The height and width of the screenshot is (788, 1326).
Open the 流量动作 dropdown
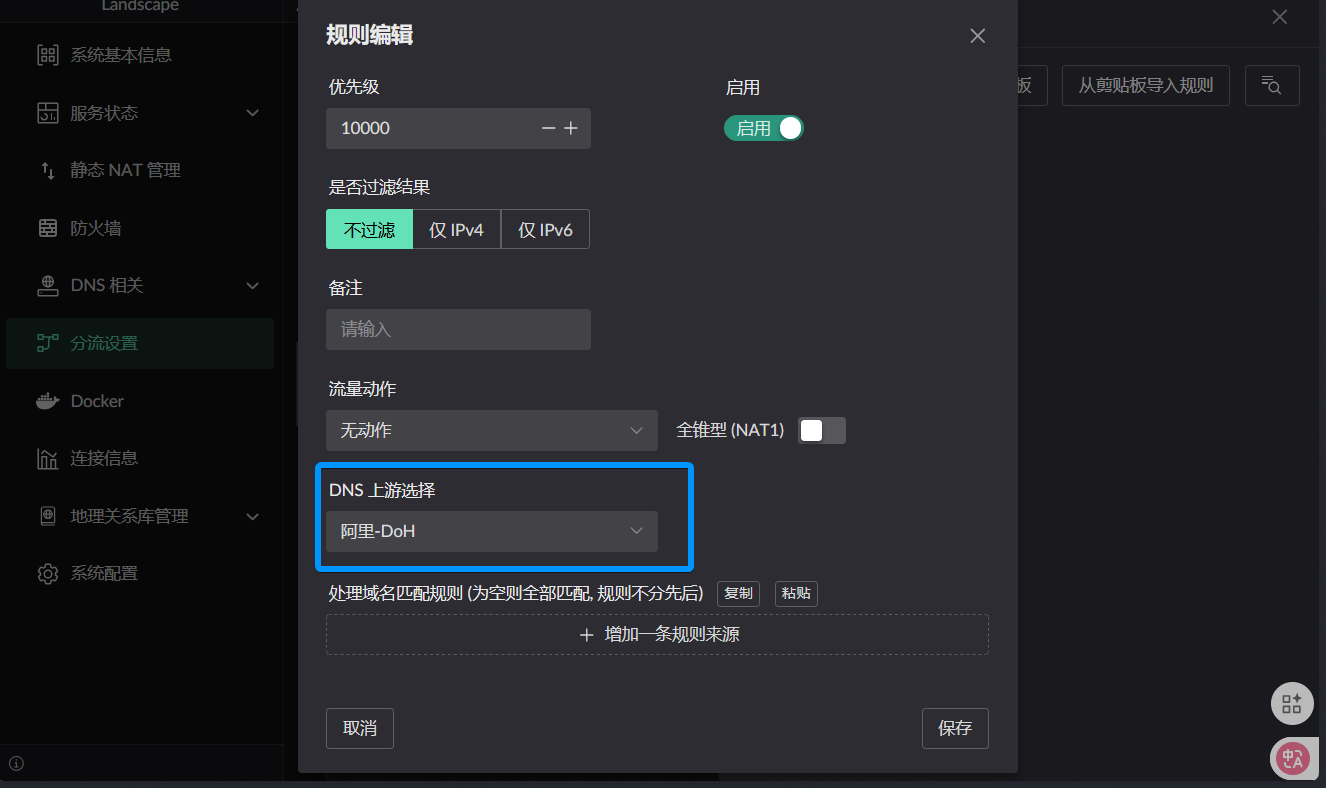coord(491,430)
